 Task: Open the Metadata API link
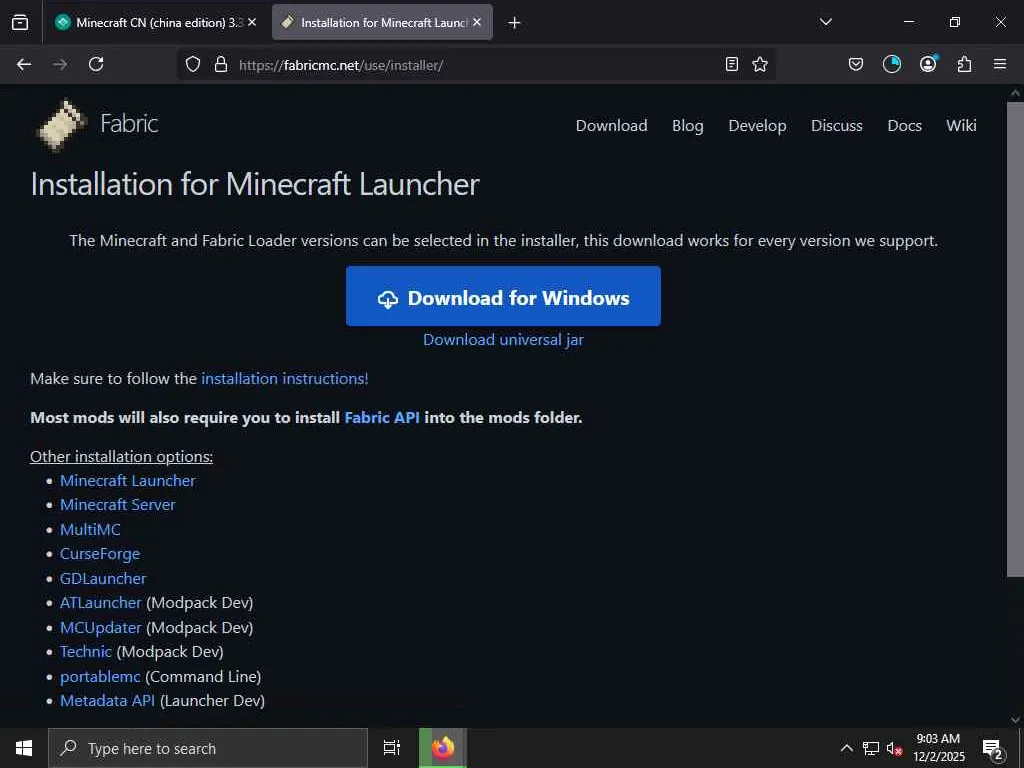(108, 701)
